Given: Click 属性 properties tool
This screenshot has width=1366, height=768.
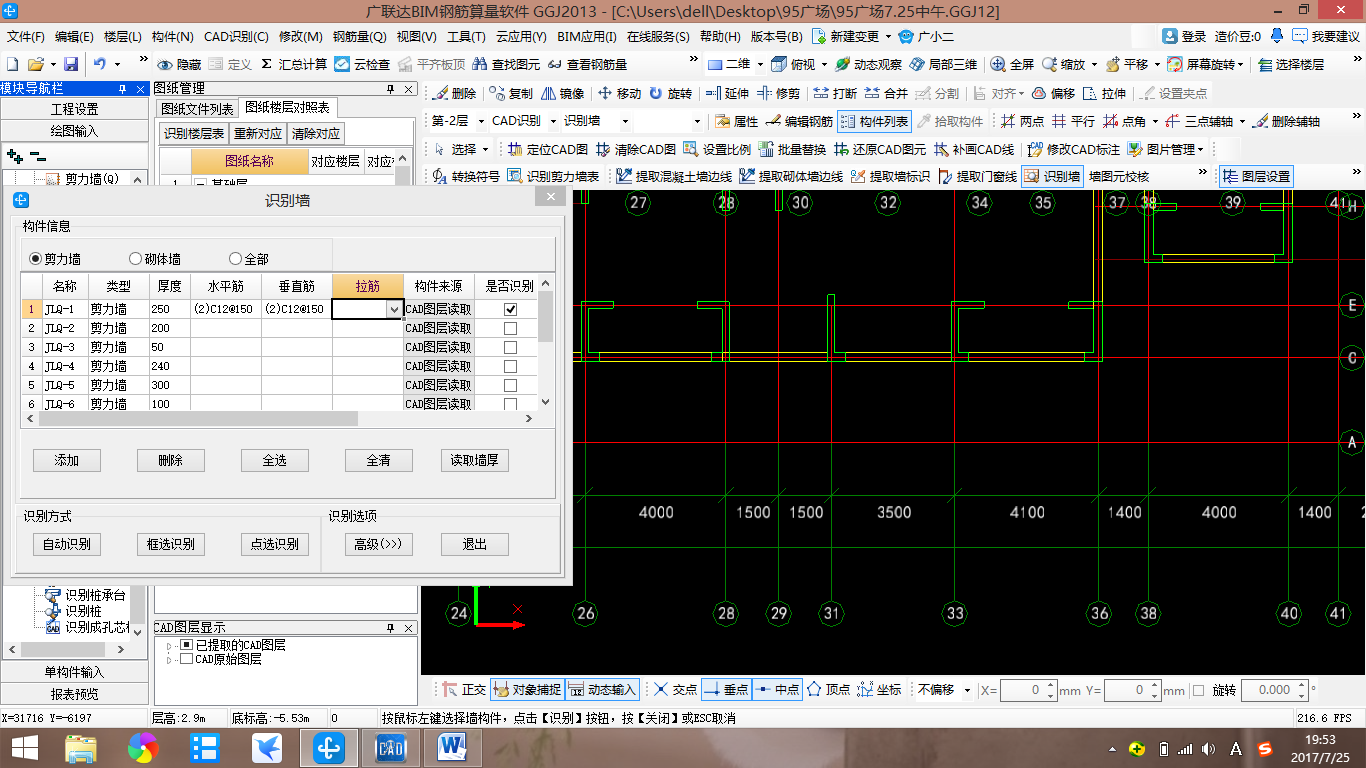Looking at the screenshot, I should [x=737, y=121].
